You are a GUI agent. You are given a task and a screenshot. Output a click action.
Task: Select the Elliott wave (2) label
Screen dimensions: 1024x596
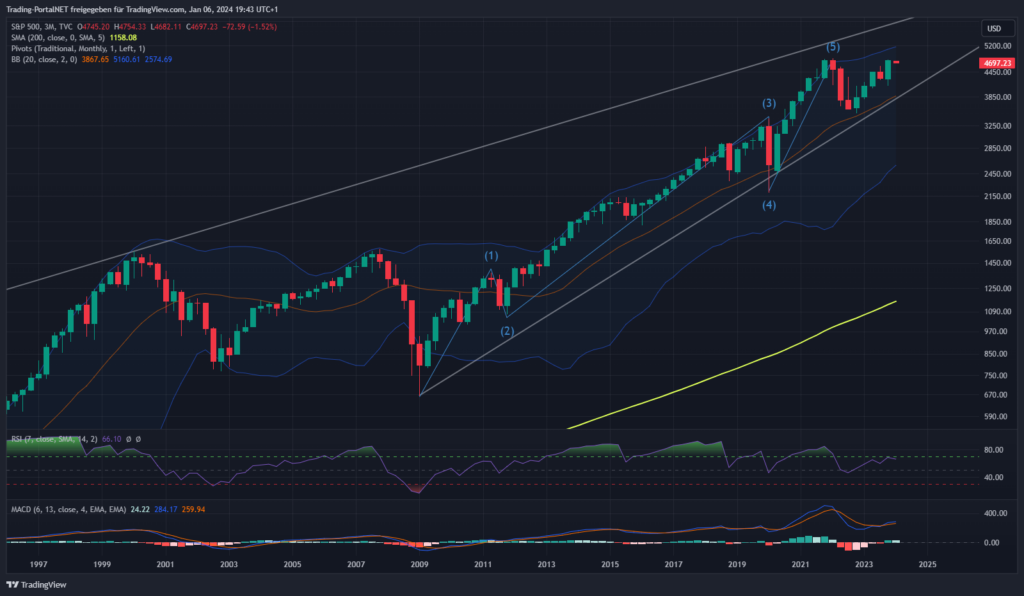point(507,331)
